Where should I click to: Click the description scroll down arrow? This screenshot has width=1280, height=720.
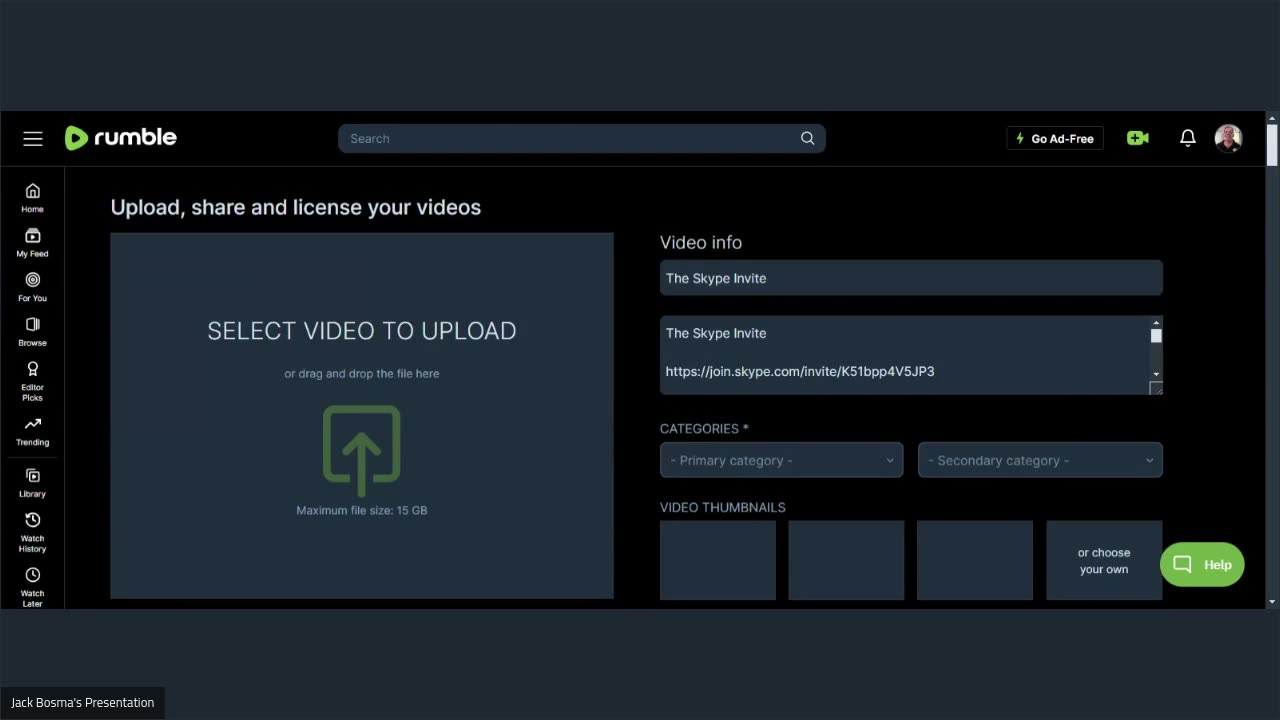(1156, 374)
